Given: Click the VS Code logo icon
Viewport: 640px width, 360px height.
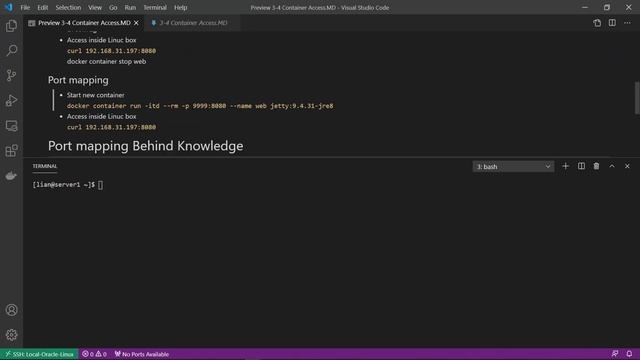Looking at the screenshot, I should click(9, 7).
